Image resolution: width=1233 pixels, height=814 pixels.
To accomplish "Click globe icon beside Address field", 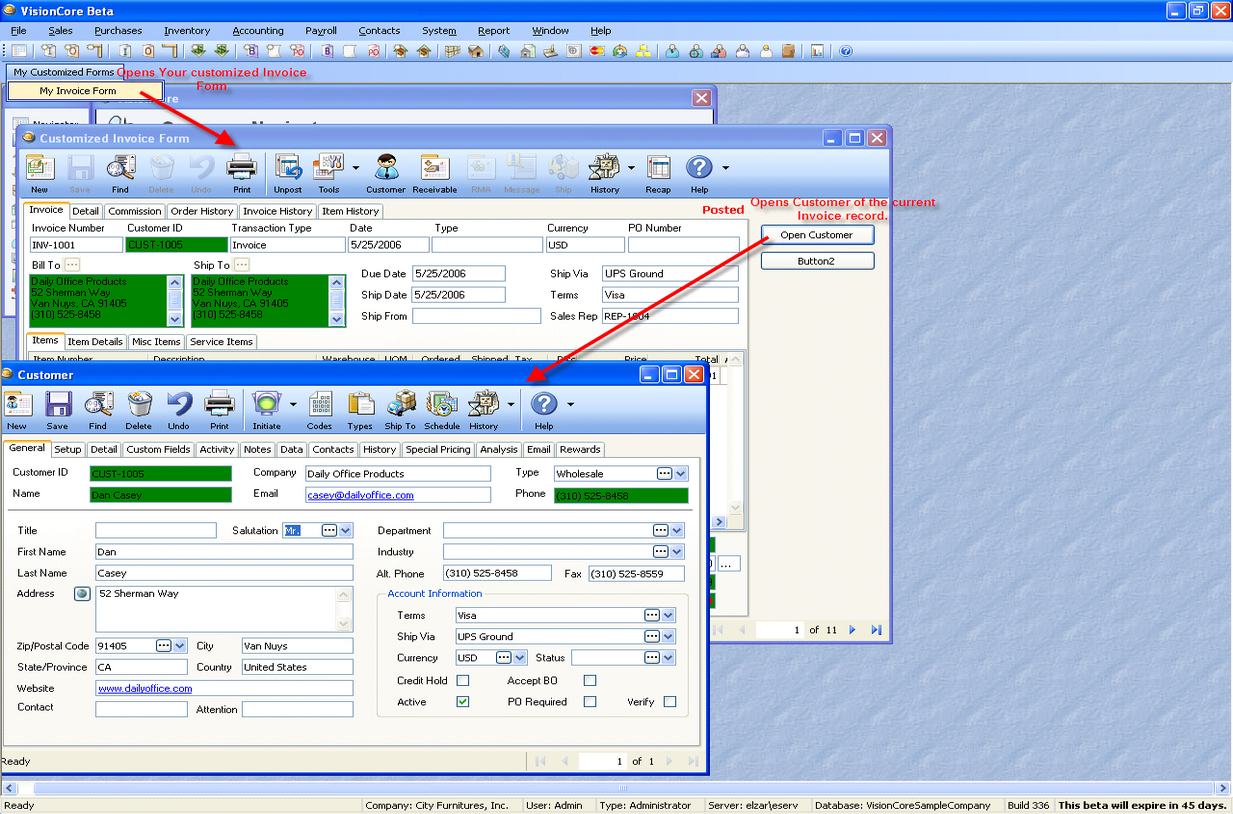I will click(83, 594).
